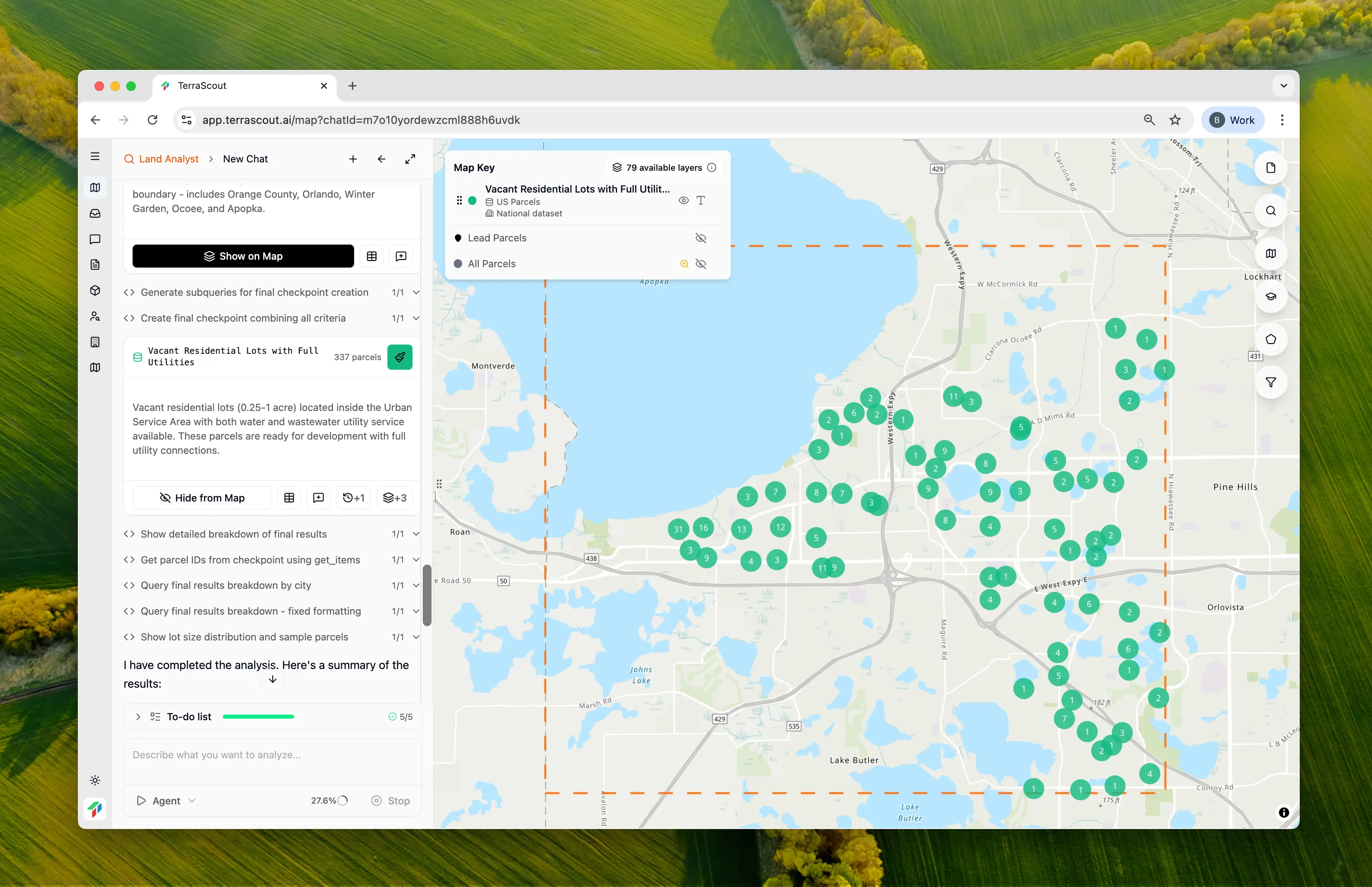Open the inbox icon in left sidebar
The image size is (1372, 887).
click(95, 214)
